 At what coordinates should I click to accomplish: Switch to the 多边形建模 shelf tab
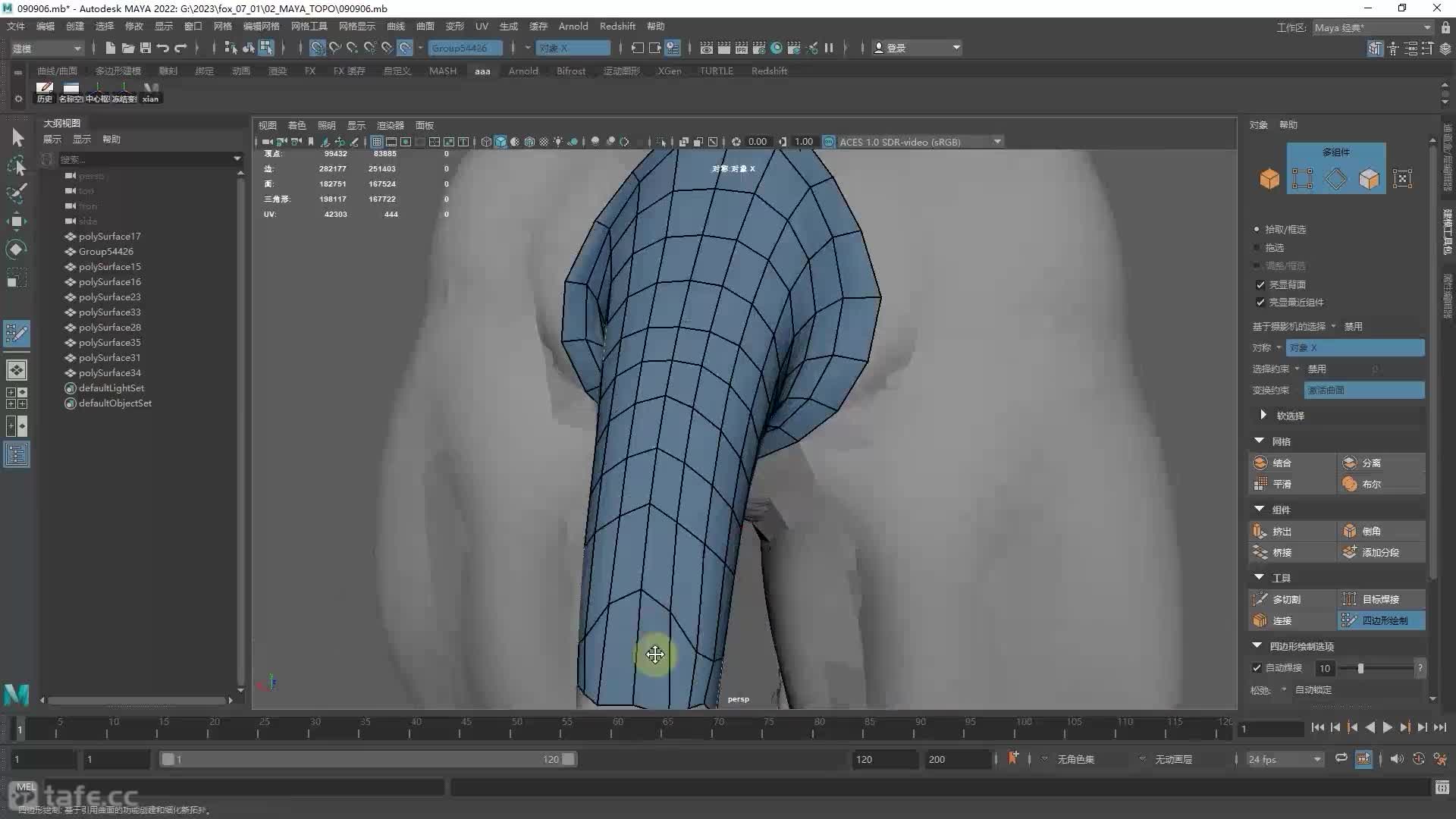(x=118, y=71)
